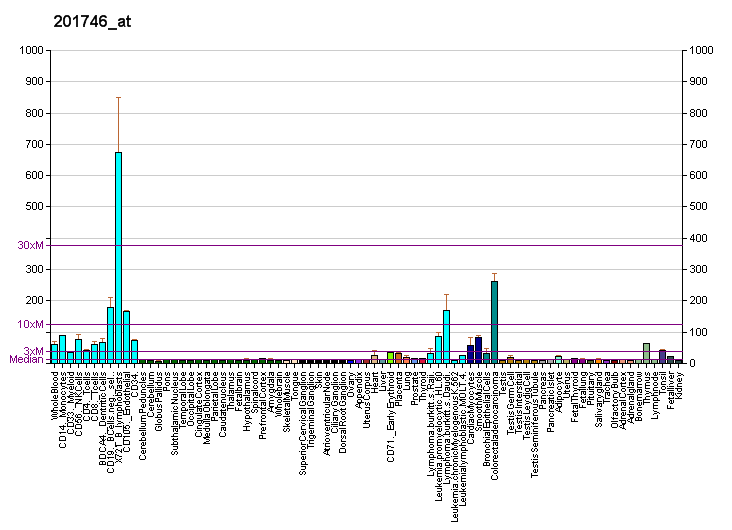Select the 201746_at chart title
Viewport: 732px width, 530px height.
(92, 21)
